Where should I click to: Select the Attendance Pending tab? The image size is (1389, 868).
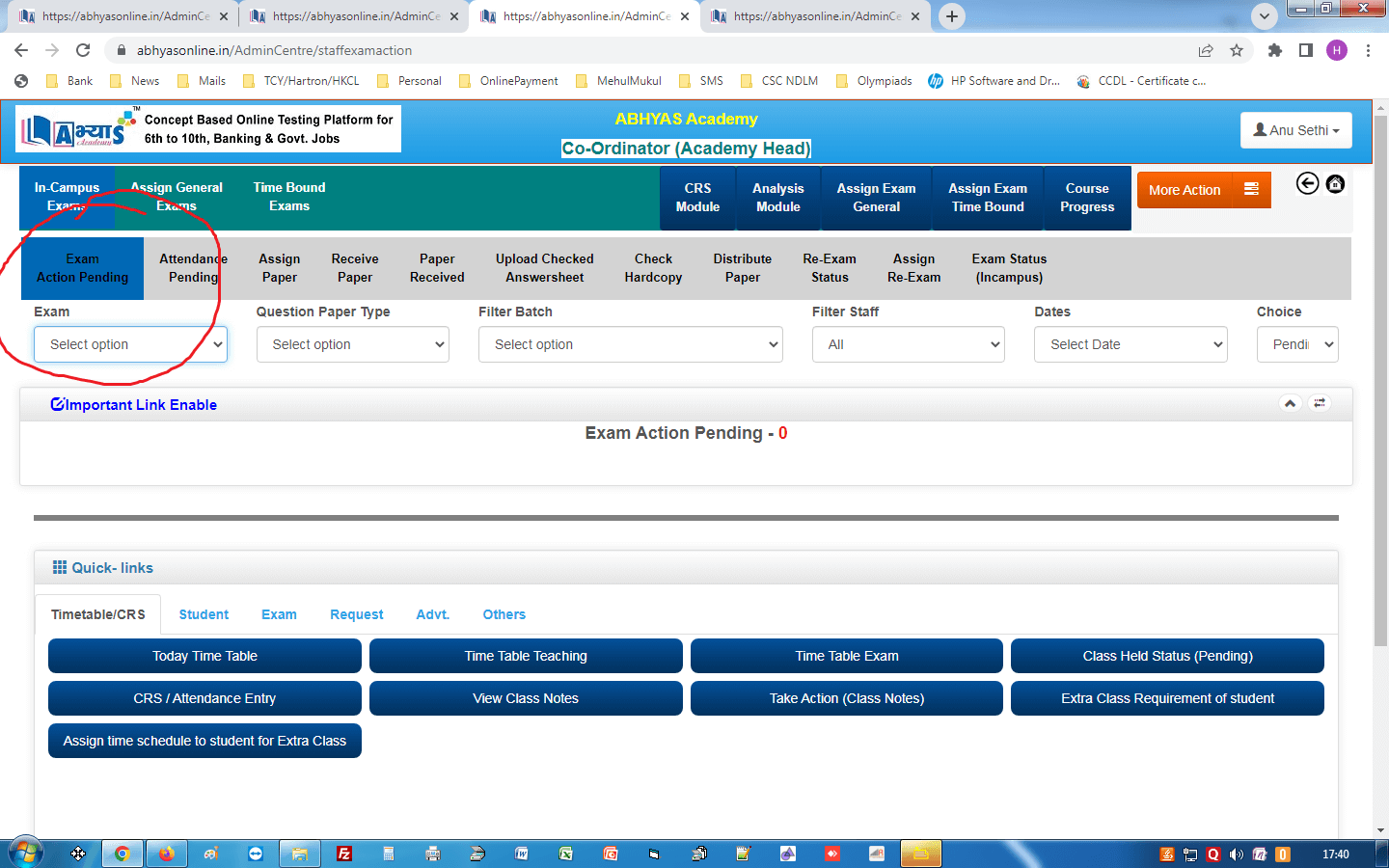click(193, 268)
